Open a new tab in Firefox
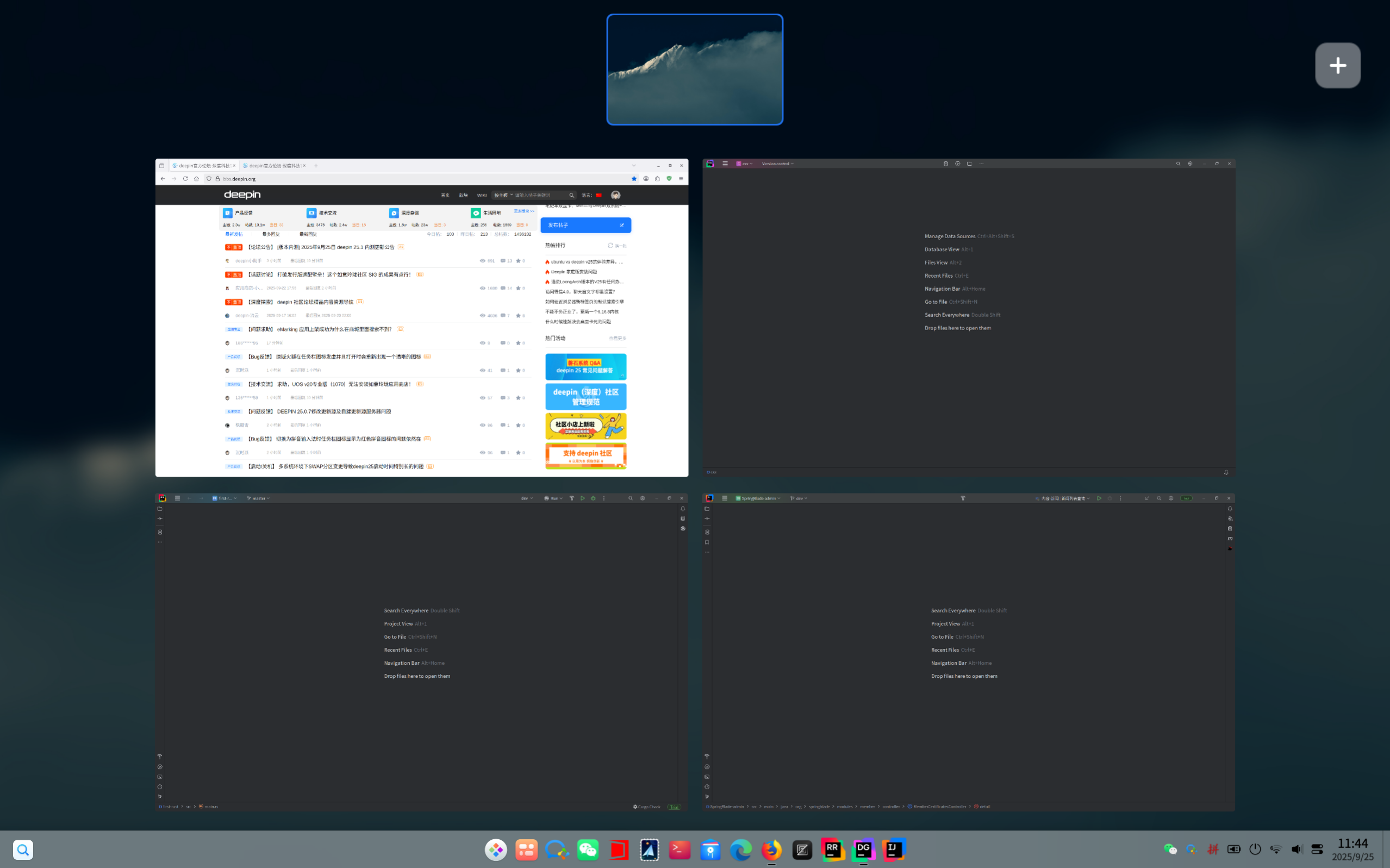Viewport: 1390px width, 868px height. click(316, 165)
